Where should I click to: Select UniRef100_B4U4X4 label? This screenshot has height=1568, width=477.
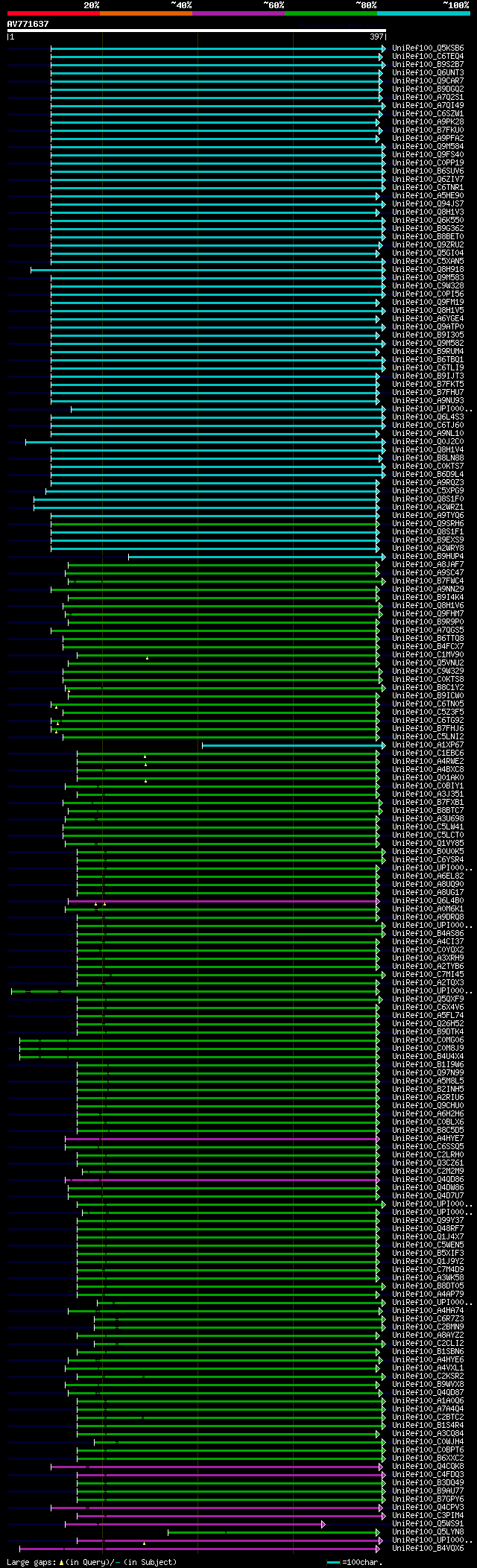pyautogui.click(x=428, y=1057)
